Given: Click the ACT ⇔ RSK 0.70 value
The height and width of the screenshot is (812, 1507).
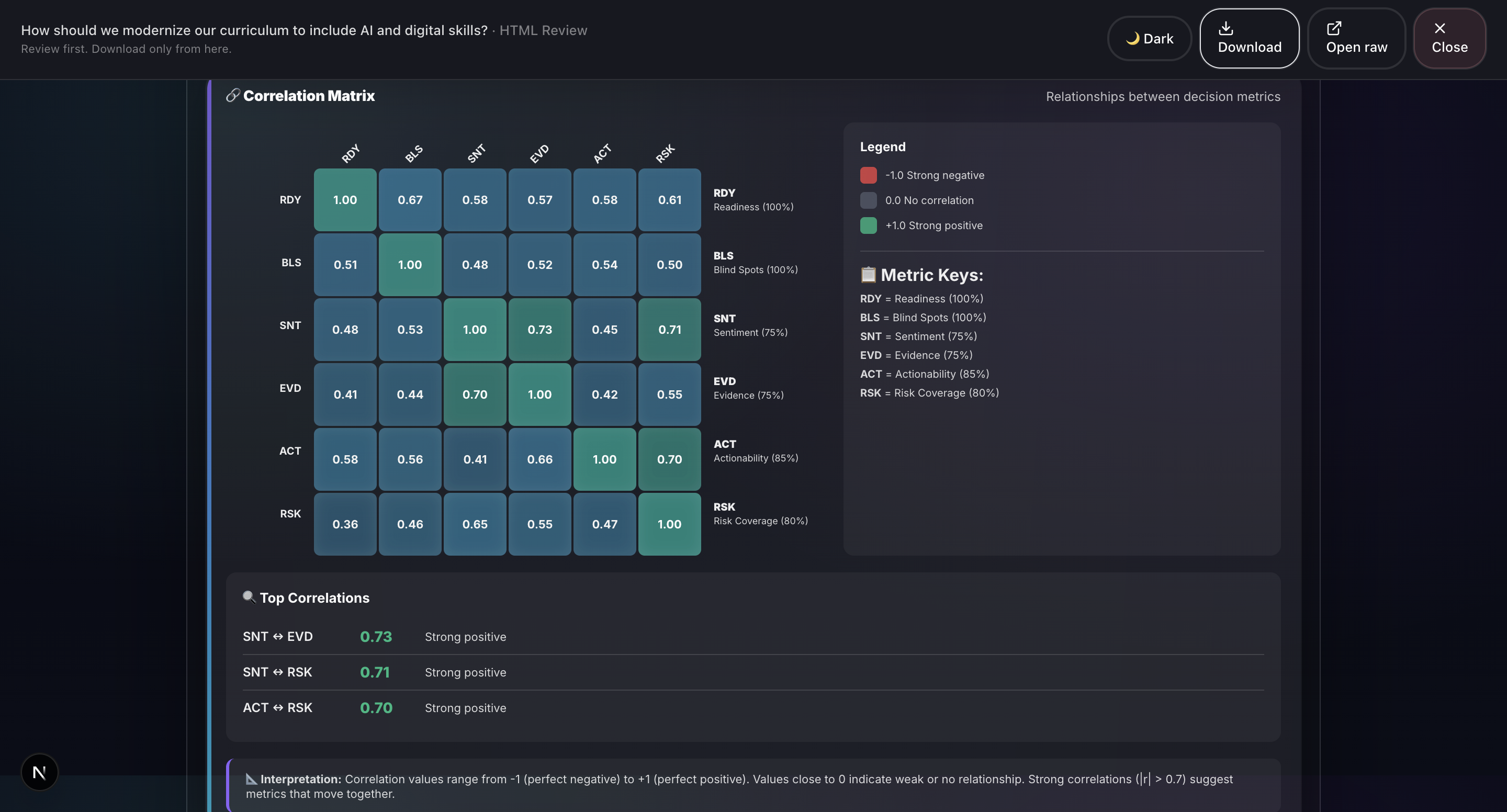Looking at the screenshot, I should 376,708.
